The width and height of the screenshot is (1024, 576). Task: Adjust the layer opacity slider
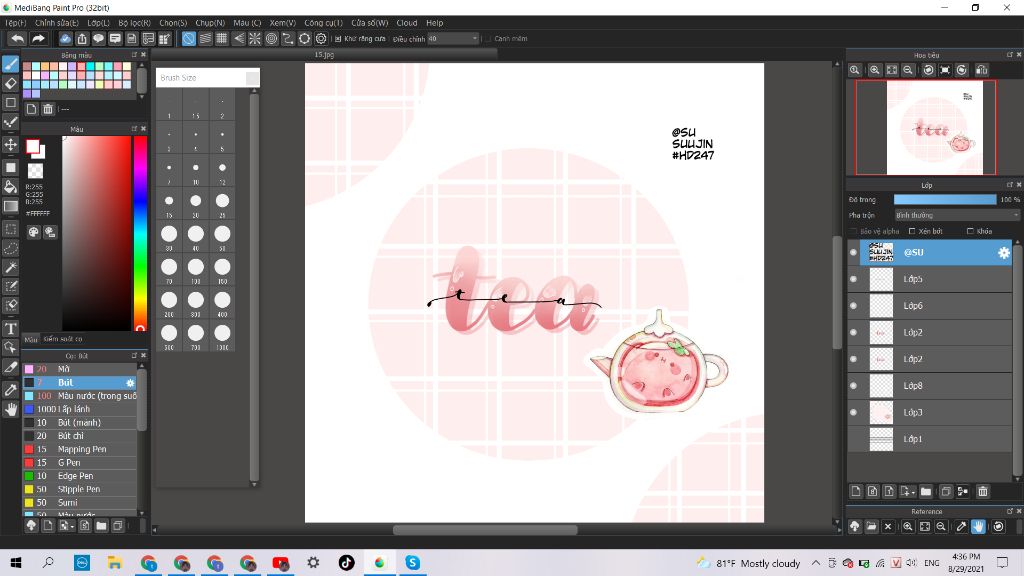(x=945, y=199)
